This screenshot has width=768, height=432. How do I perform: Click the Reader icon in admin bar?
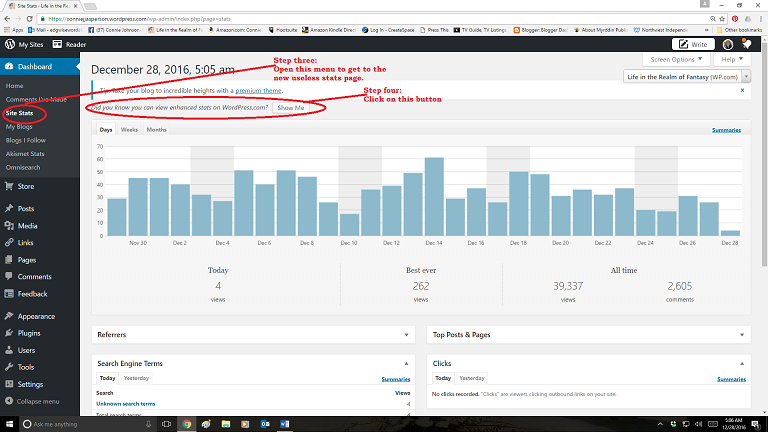(x=58, y=44)
